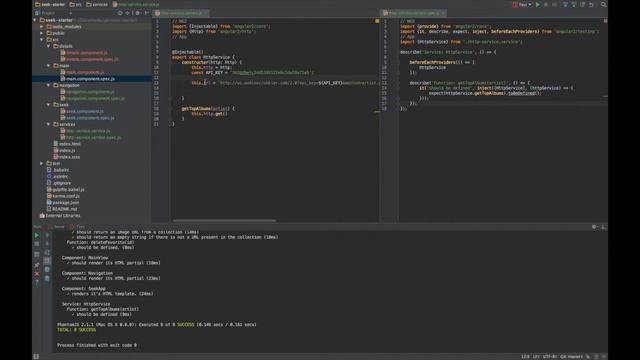Click the left editor horizontal scrollbar
640x360 pixels.
(x=224, y=221)
